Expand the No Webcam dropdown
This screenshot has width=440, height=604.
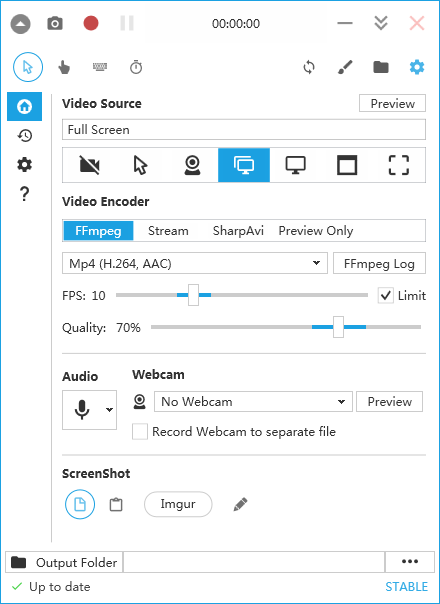[253, 401]
